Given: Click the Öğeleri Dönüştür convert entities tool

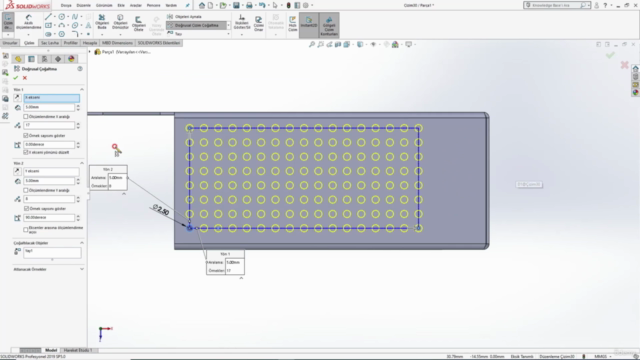Looking at the screenshot, I should (120, 22).
